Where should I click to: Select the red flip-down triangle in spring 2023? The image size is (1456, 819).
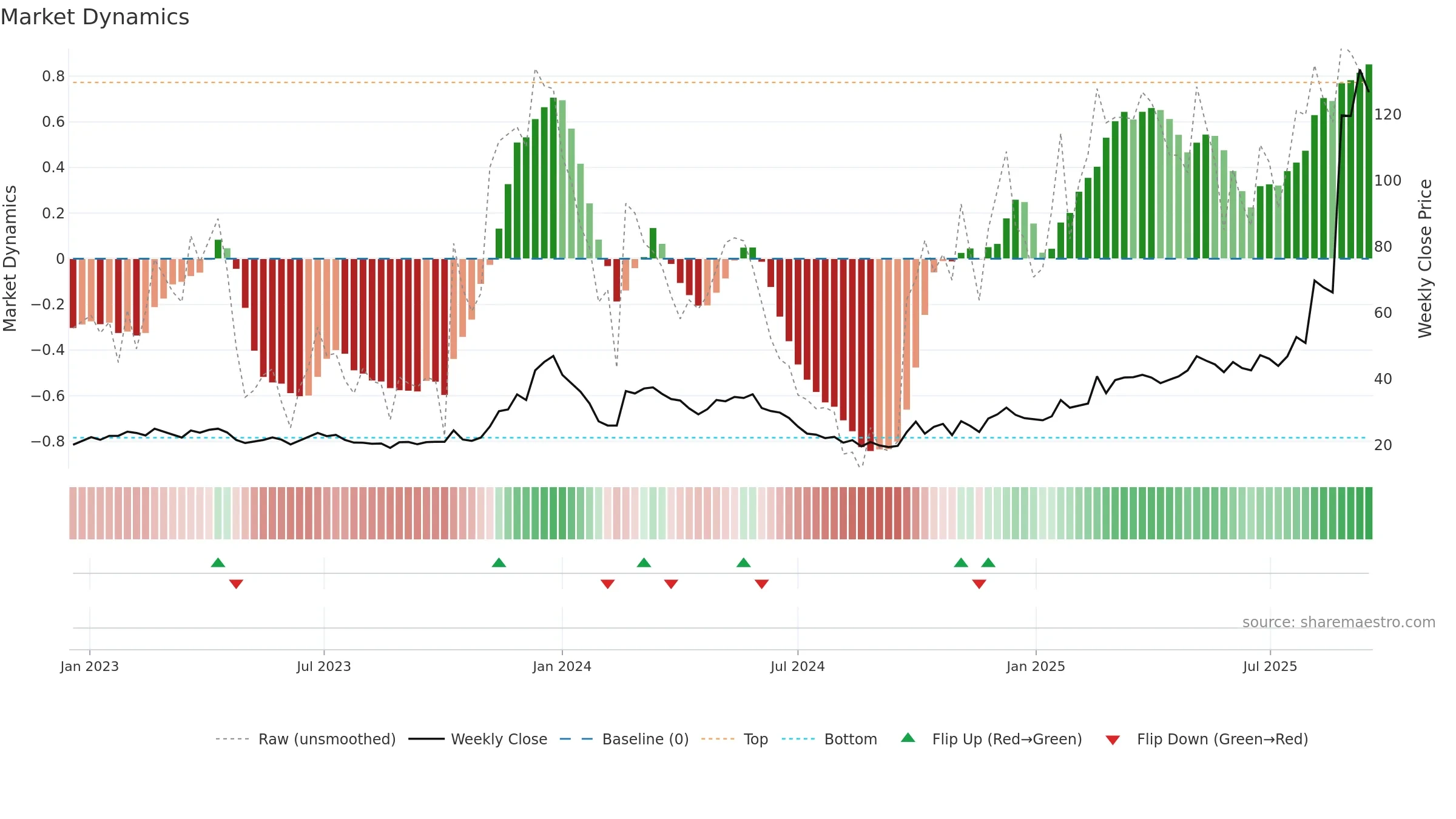click(236, 584)
